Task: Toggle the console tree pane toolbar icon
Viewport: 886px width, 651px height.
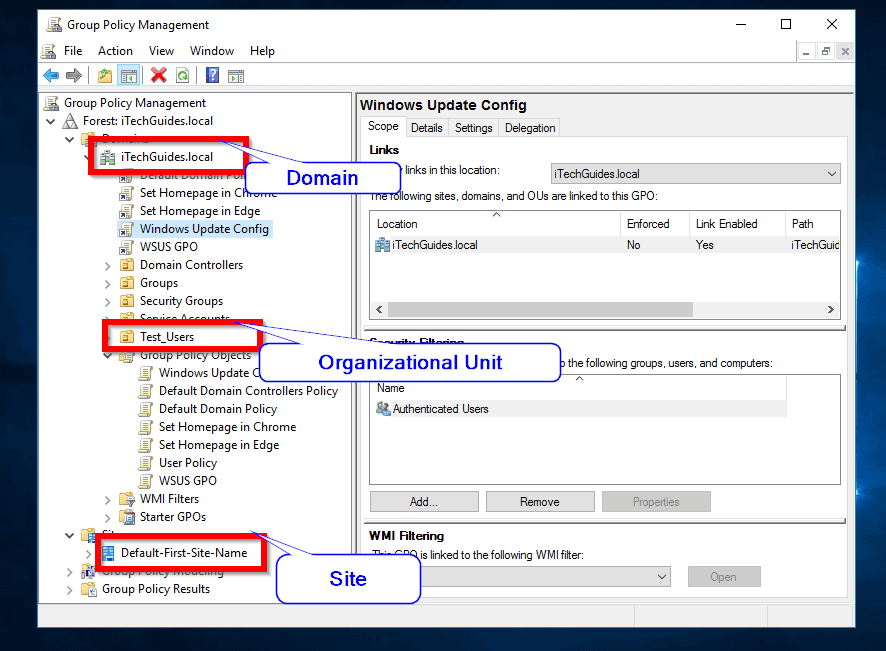Action: (x=128, y=75)
